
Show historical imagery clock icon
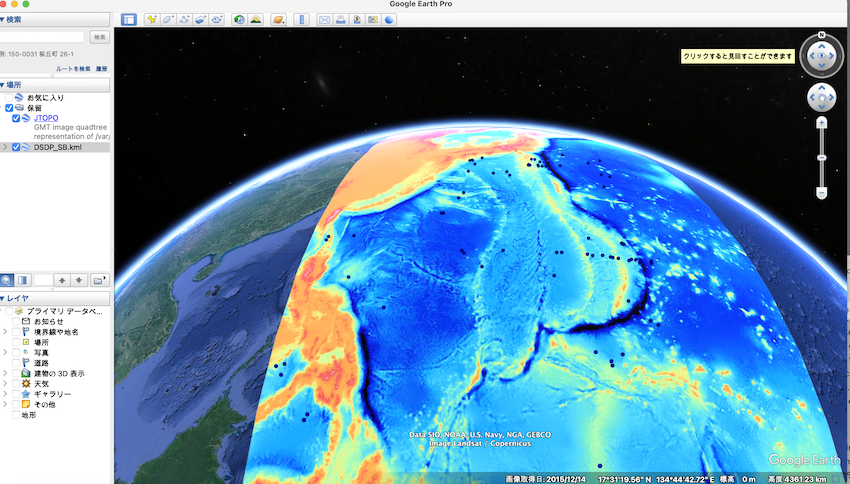tap(239, 20)
